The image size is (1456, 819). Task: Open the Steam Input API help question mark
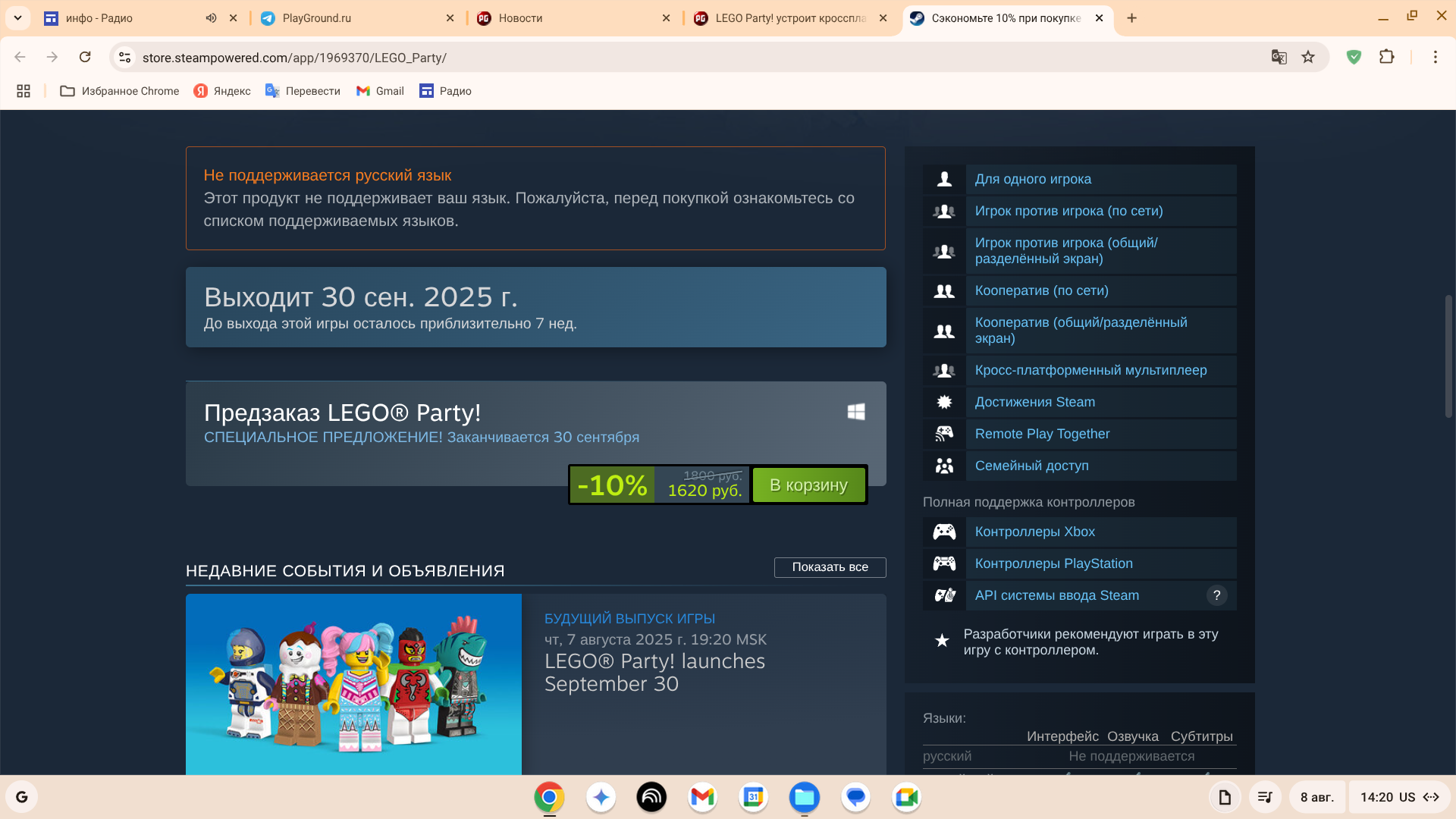tap(1216, 595)
